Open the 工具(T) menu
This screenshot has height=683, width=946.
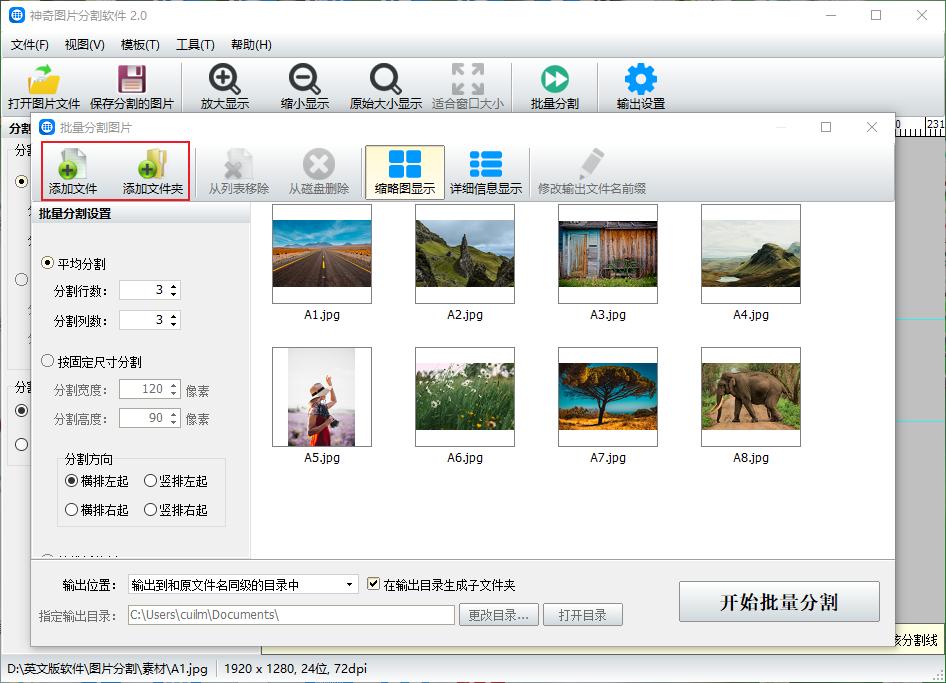[x=197, y=44]
